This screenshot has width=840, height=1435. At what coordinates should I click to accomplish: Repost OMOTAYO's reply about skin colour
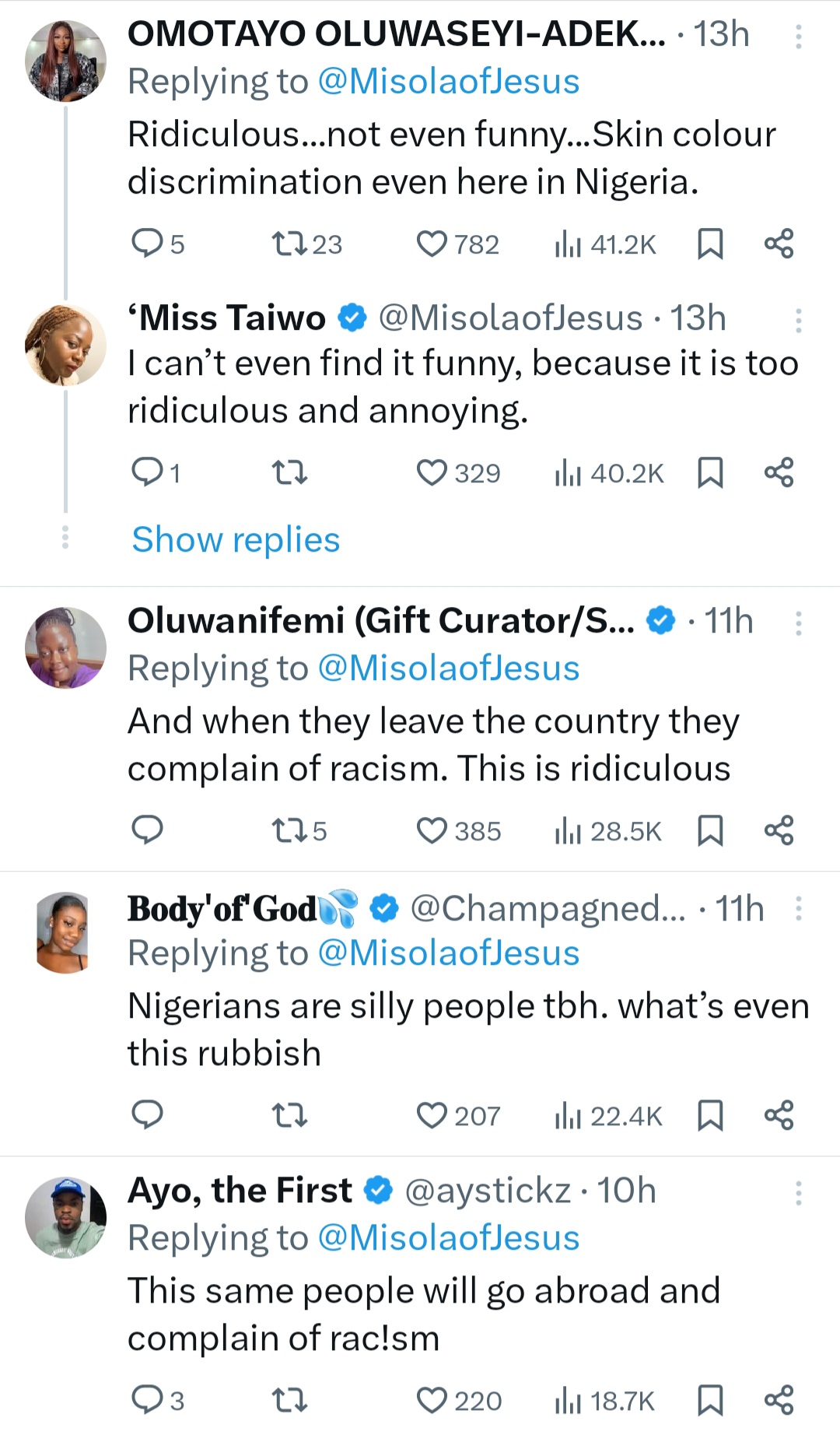[x=289, y=244]
